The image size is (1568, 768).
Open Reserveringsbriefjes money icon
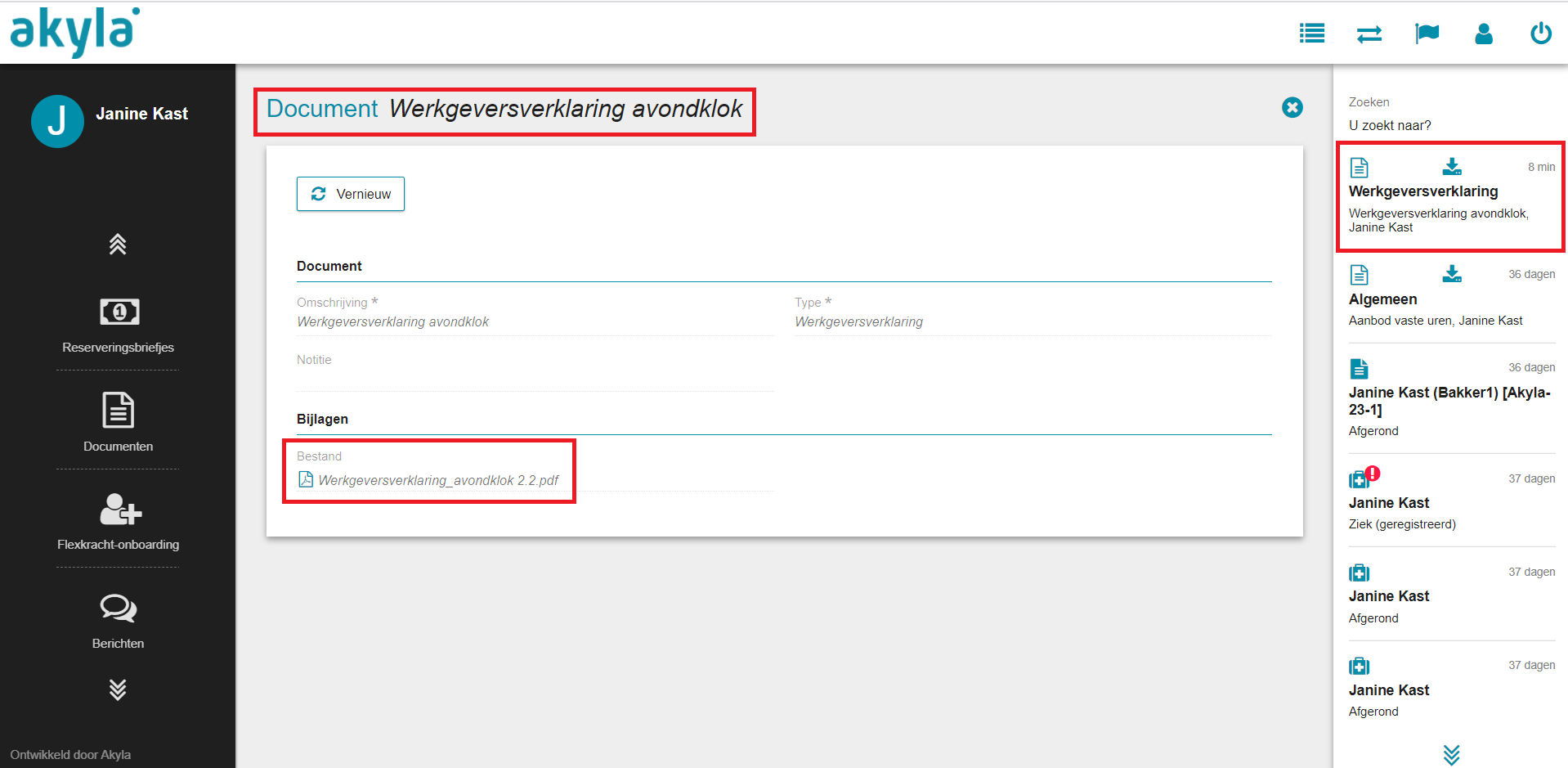coord(119,312)
